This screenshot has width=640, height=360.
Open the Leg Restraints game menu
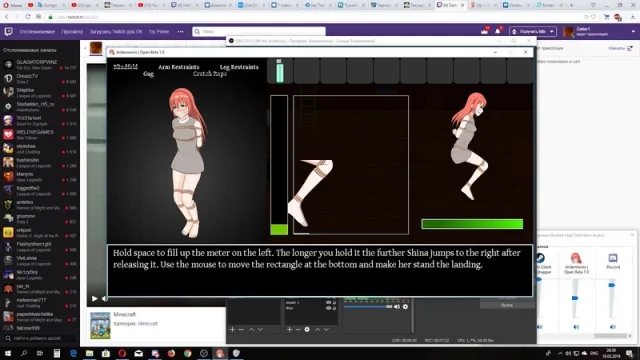[239, 67]
